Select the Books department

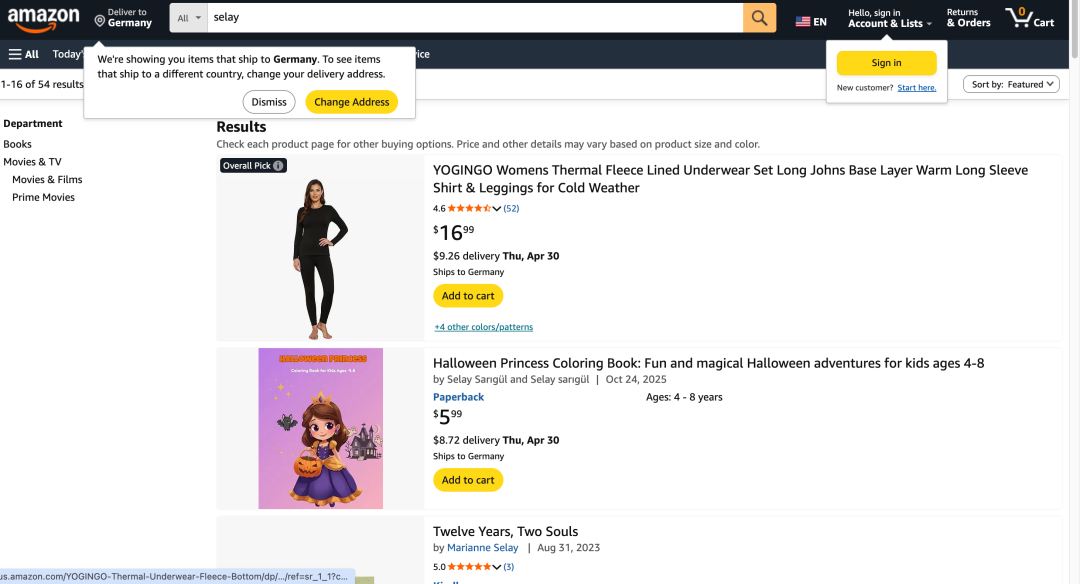18,144
